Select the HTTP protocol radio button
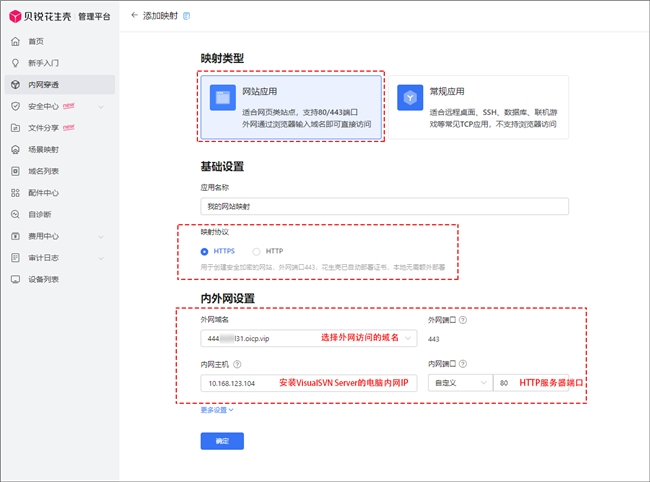The image size is (650, 482). coord(256,252)
